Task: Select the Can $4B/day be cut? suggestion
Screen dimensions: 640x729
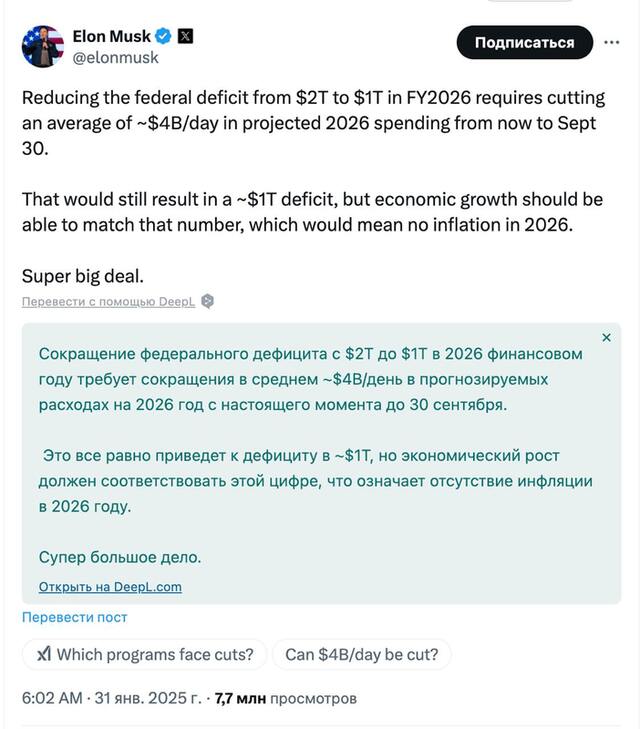Action: pos(362,655)
